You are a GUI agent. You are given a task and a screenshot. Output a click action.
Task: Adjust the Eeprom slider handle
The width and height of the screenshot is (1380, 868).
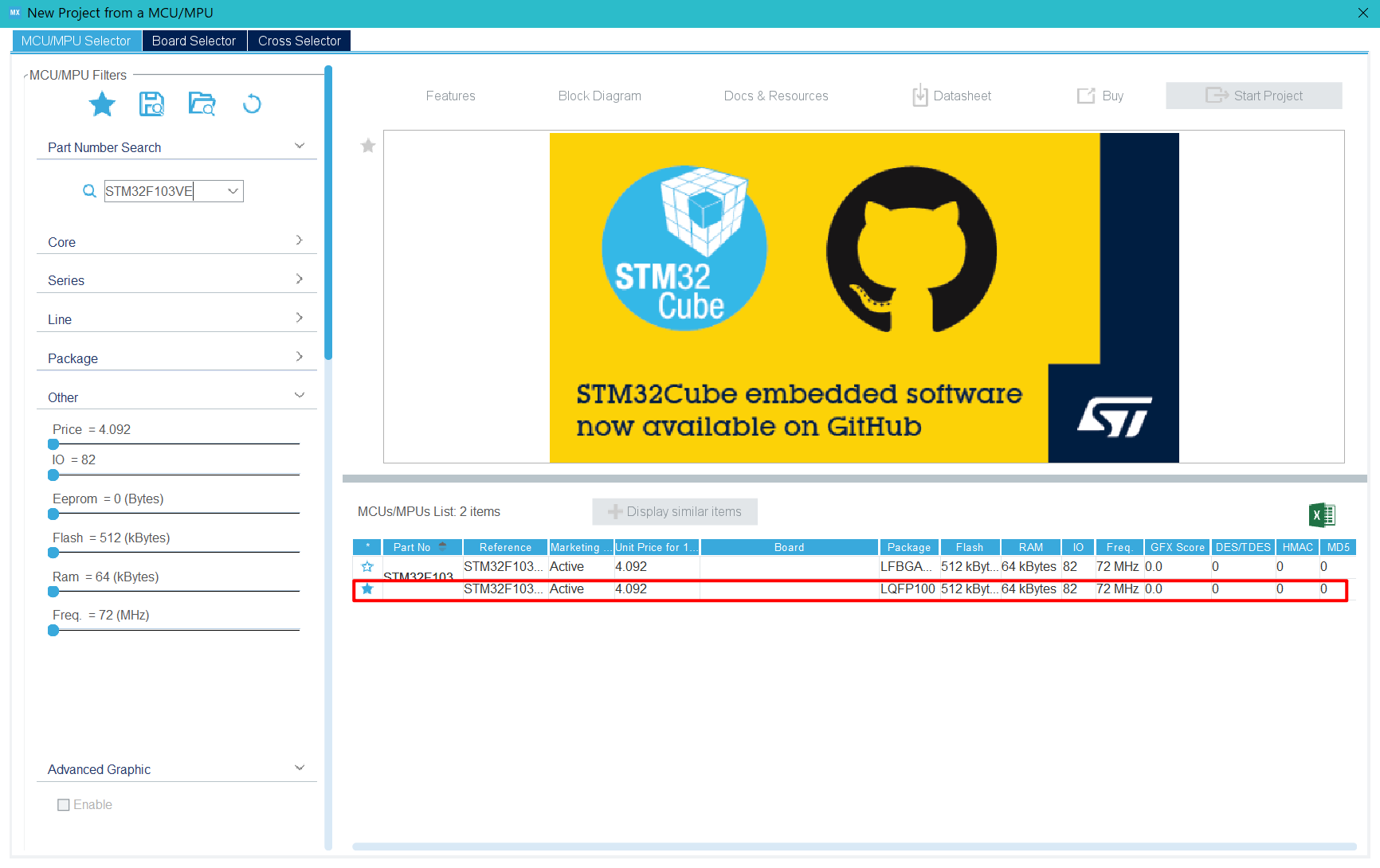pos(53,514)
